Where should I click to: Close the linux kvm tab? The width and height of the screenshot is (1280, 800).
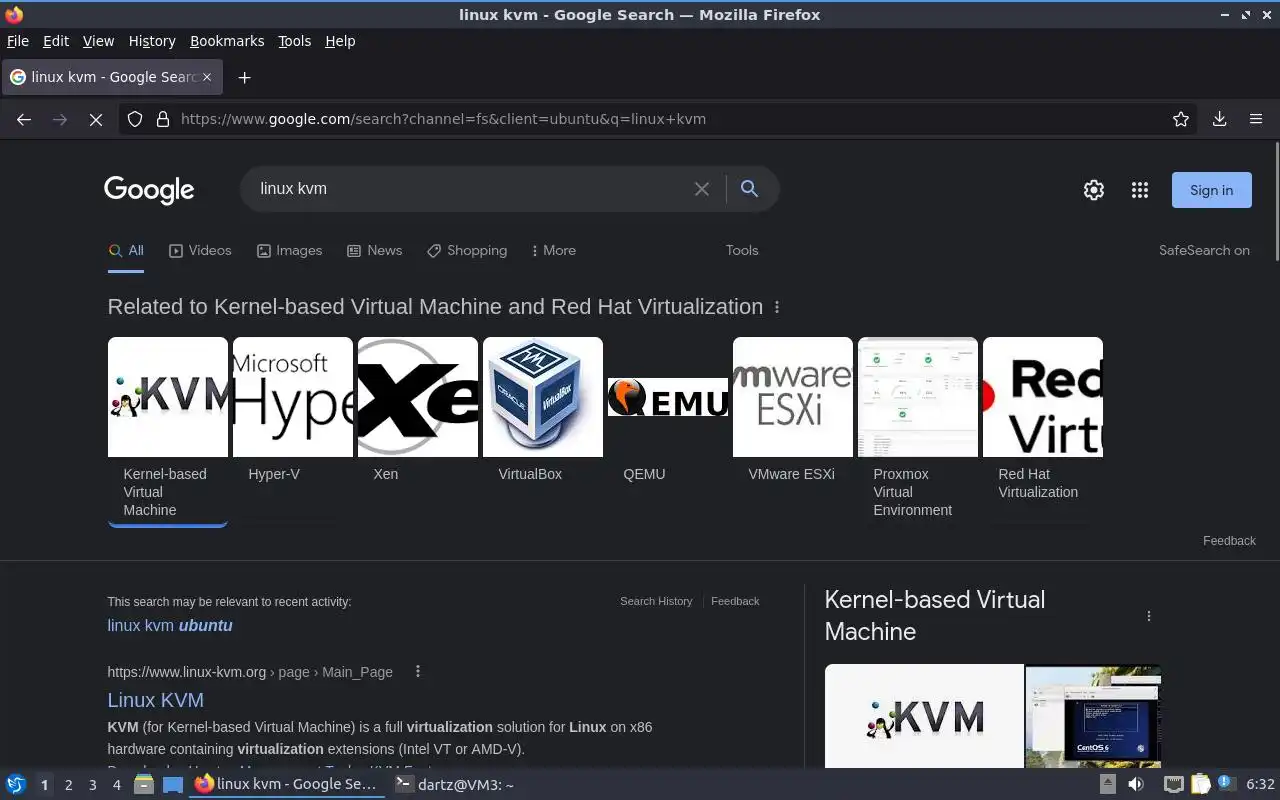coord(207,77)
